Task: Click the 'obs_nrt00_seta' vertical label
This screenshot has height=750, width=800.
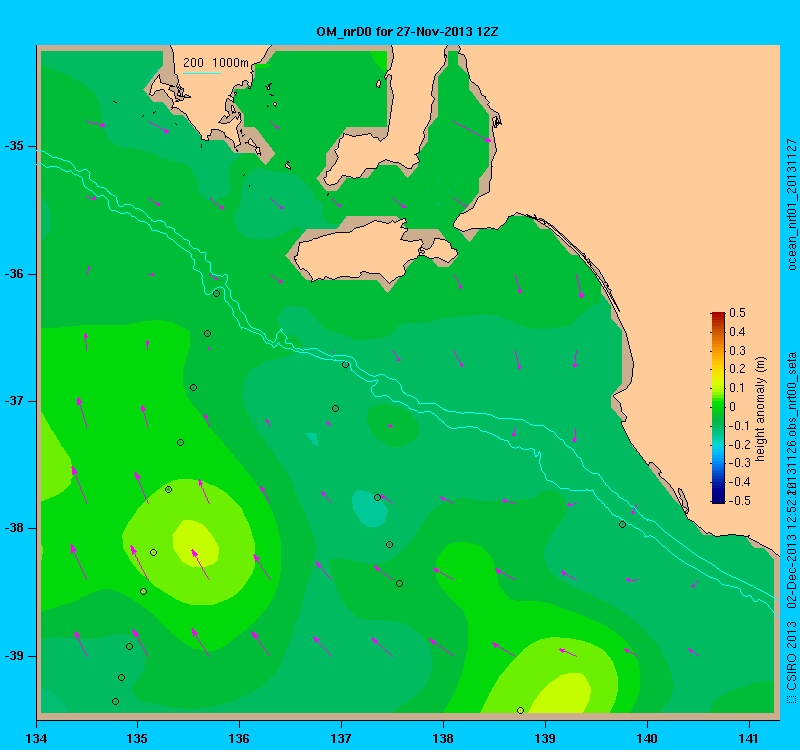Action: click(792, 394)
